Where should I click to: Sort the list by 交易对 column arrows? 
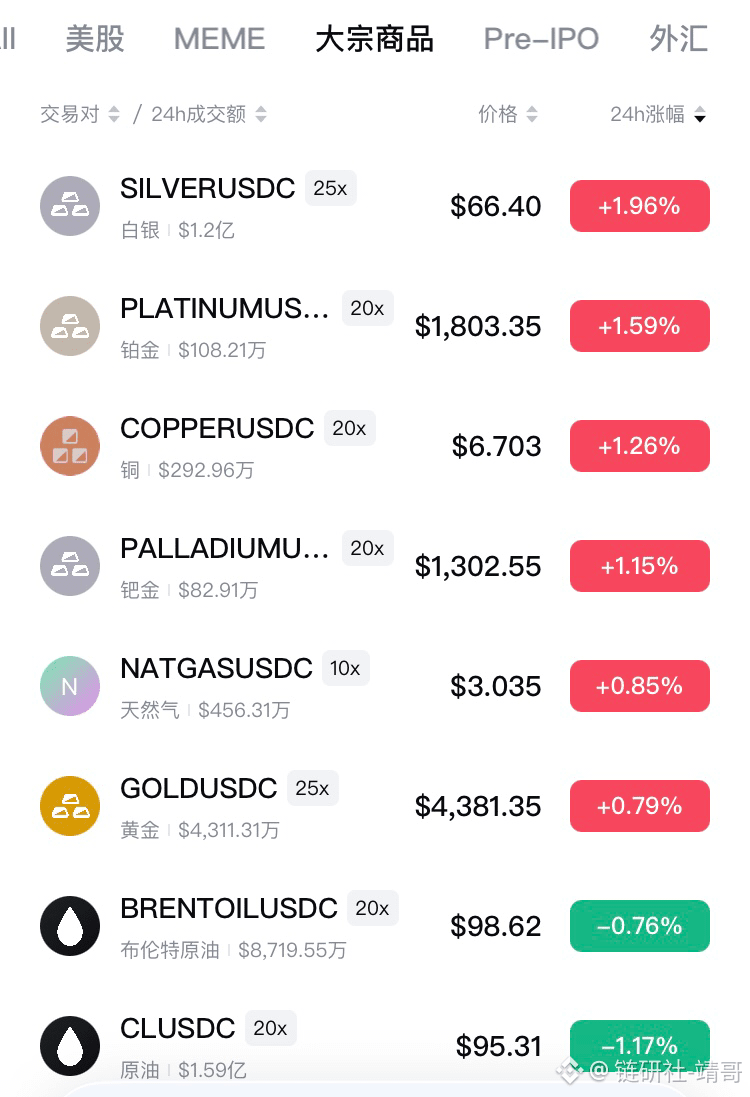114,114
